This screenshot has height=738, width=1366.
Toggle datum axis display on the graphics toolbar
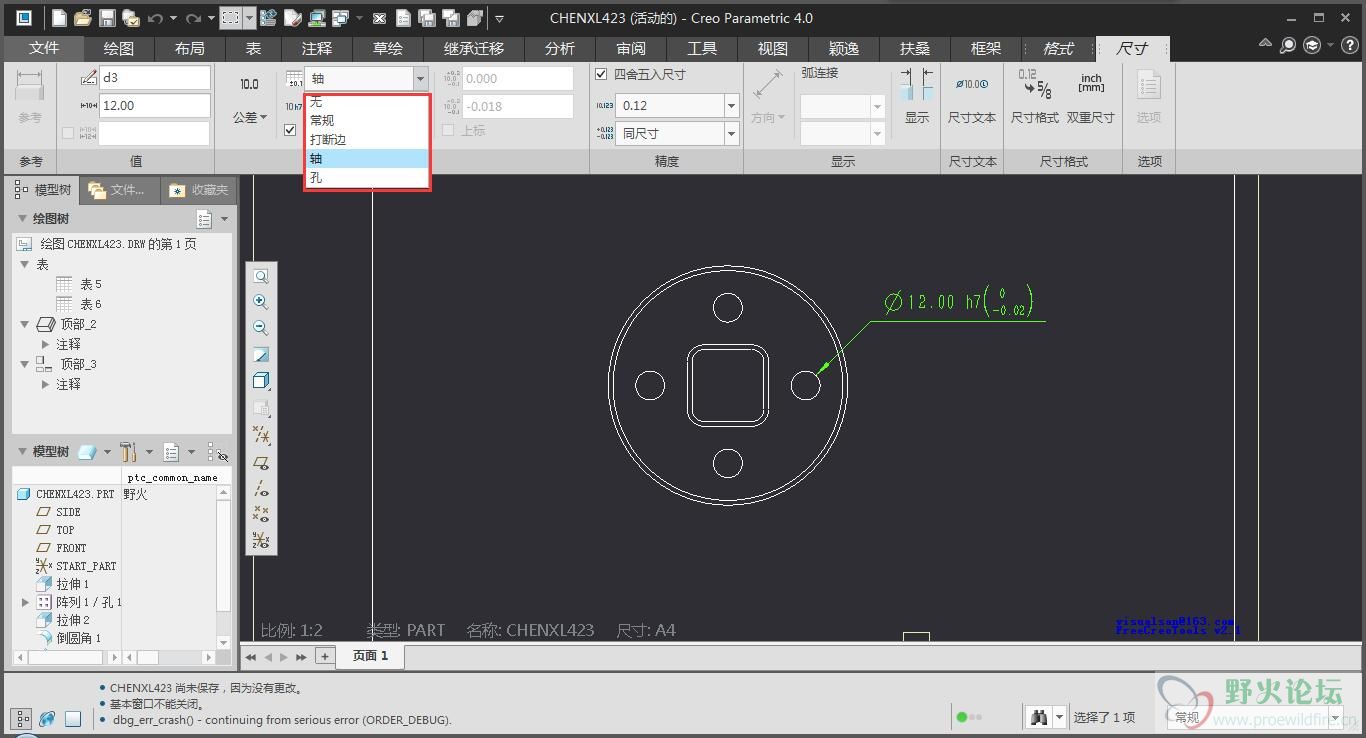[261, 489]
